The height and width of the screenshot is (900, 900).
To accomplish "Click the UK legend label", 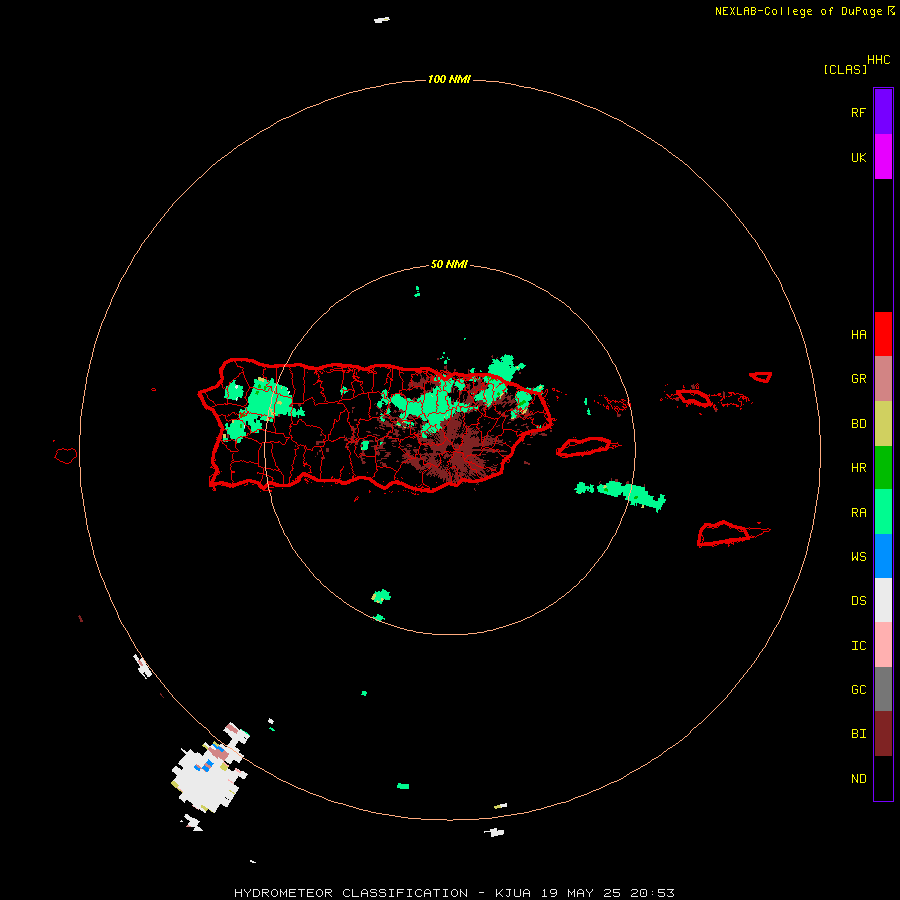I will (858, 157).
